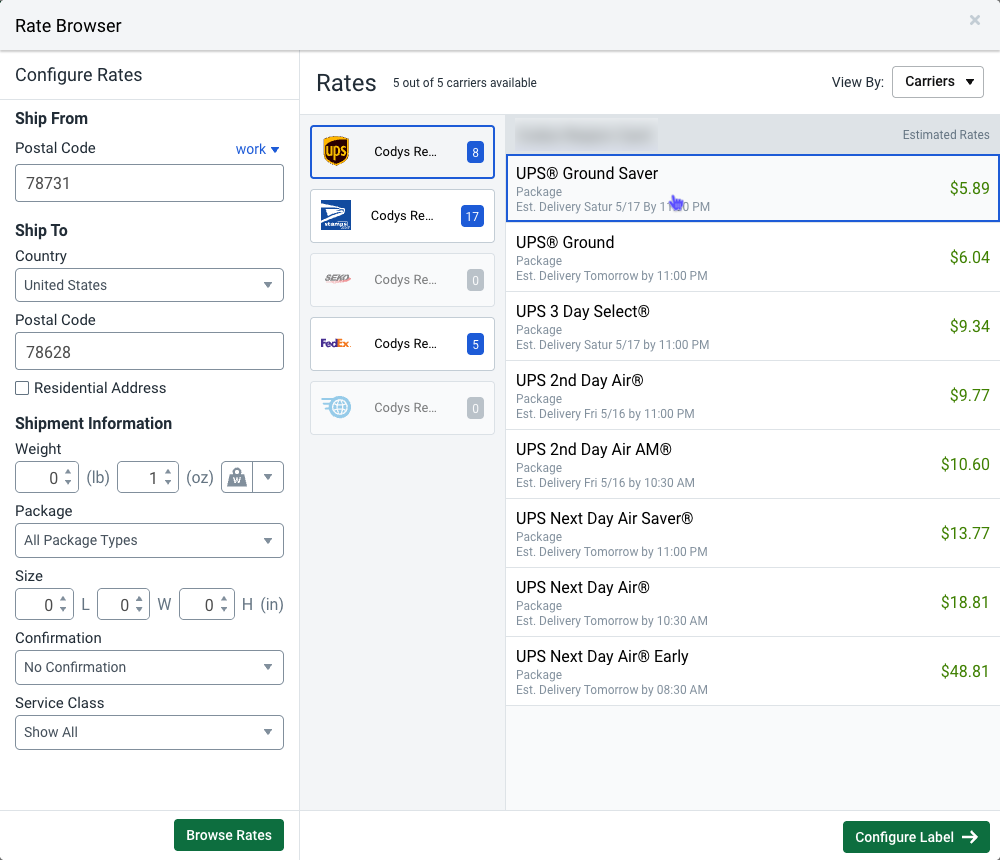Open the View By Carriers dropdown
This screenshot has width=1000, height=860.
(937, 82)
